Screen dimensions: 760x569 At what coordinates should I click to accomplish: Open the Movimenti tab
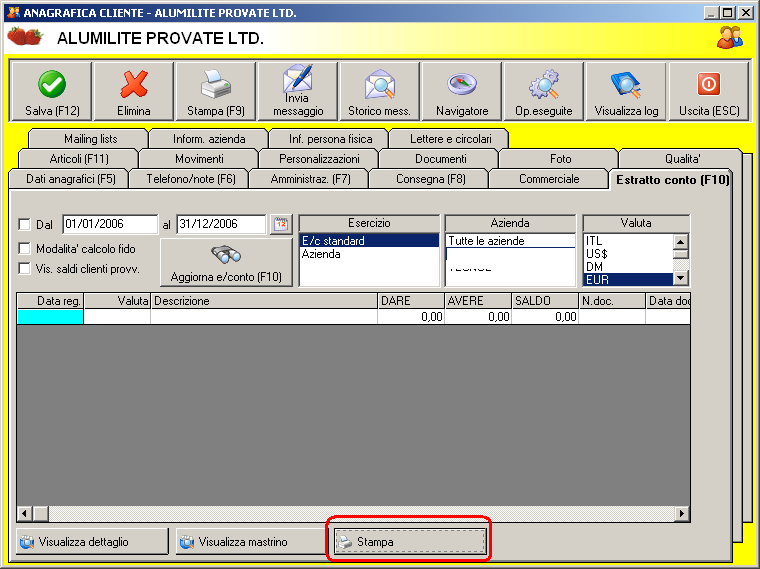(x=199, y=159)
